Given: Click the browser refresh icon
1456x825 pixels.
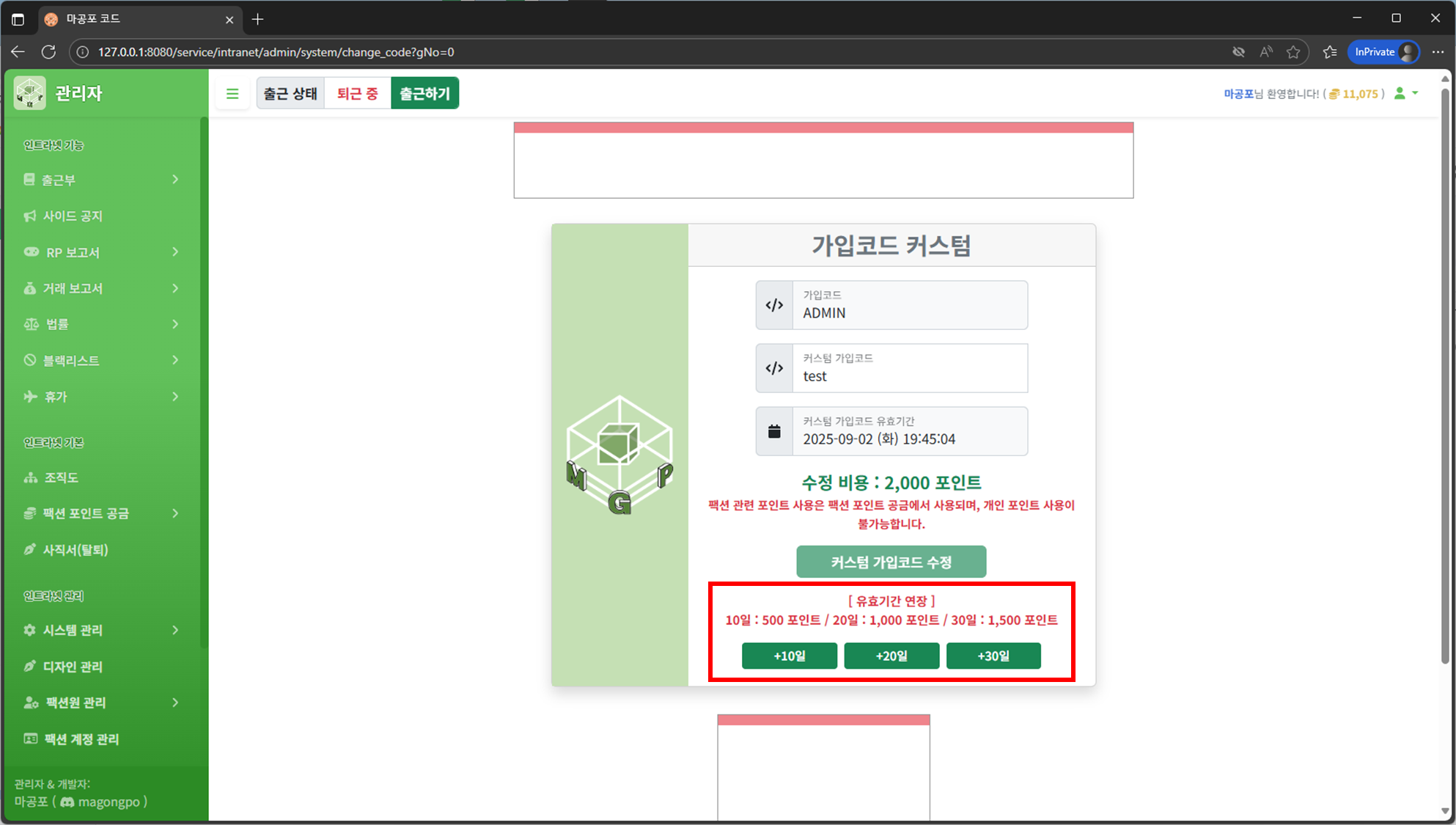Looking at the screenshot, I should tap(48, 52).
